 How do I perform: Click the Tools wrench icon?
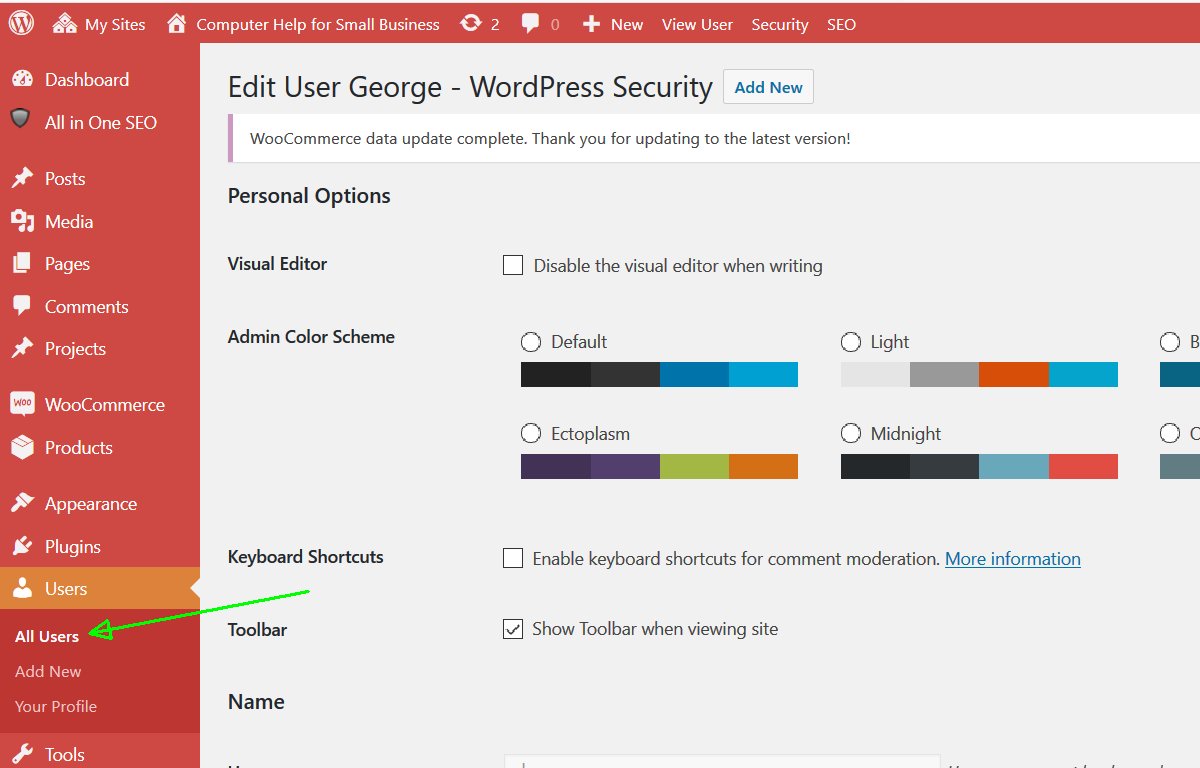pyautogui.click(x=22, y=754)
